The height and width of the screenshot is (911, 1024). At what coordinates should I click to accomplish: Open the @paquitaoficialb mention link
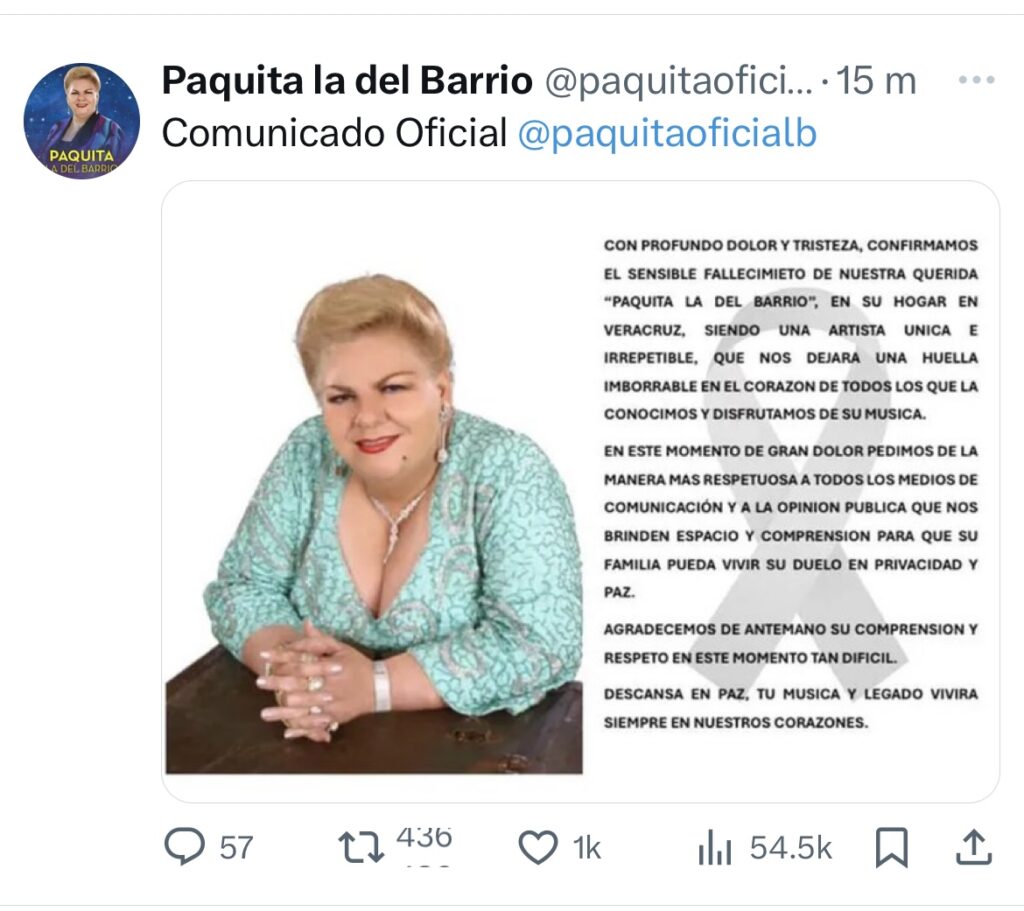click(x=667, y=133)
